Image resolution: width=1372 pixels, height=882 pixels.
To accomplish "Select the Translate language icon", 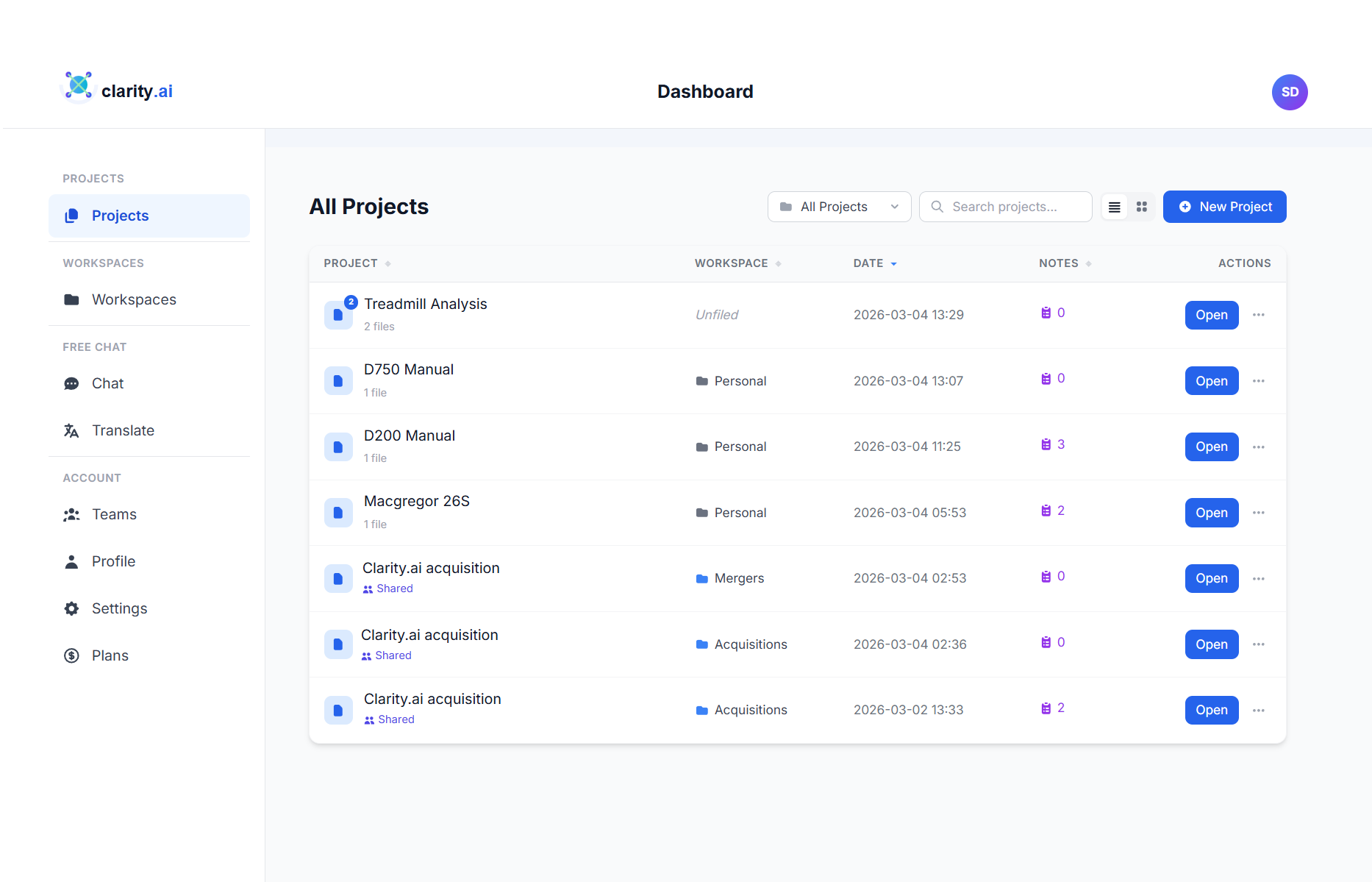I will pos(71,430).
